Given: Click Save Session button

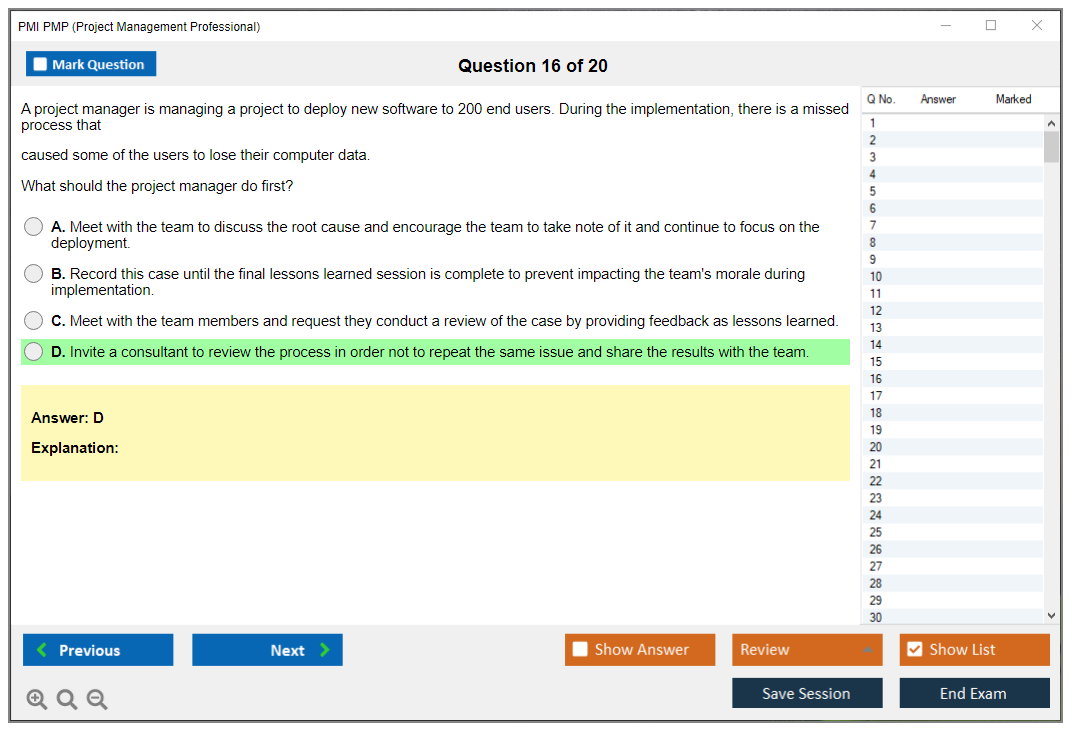Looking at the screenshot, I should click(806, 693).
